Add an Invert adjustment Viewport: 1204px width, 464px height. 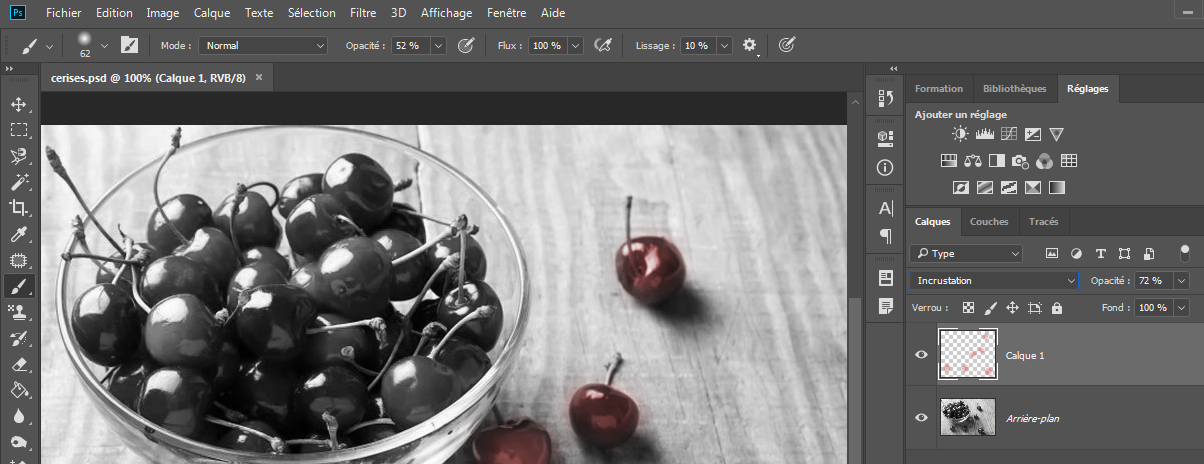(x=961, y=186)
